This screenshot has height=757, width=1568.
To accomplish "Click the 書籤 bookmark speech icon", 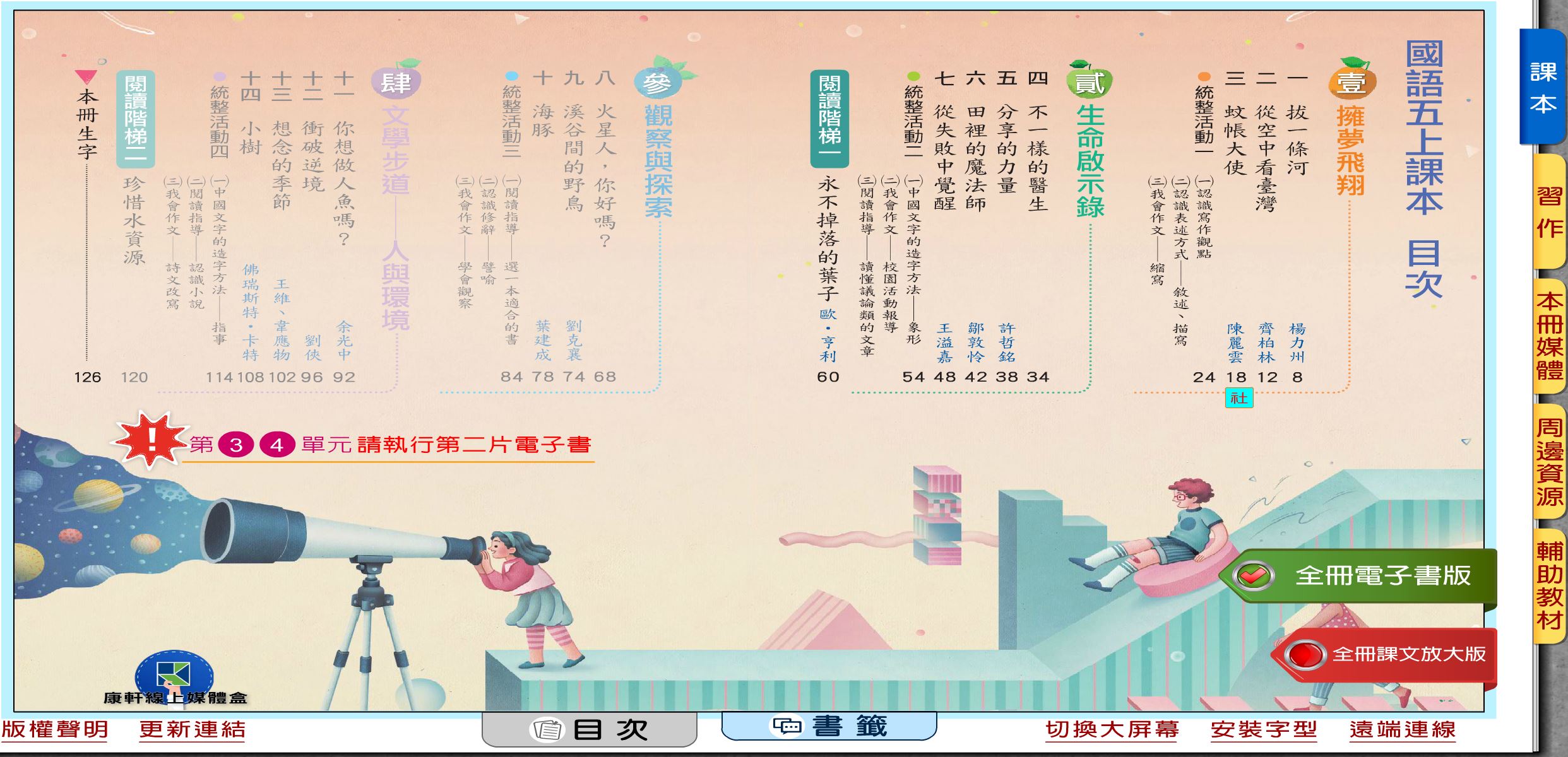I will pos(787,726).
